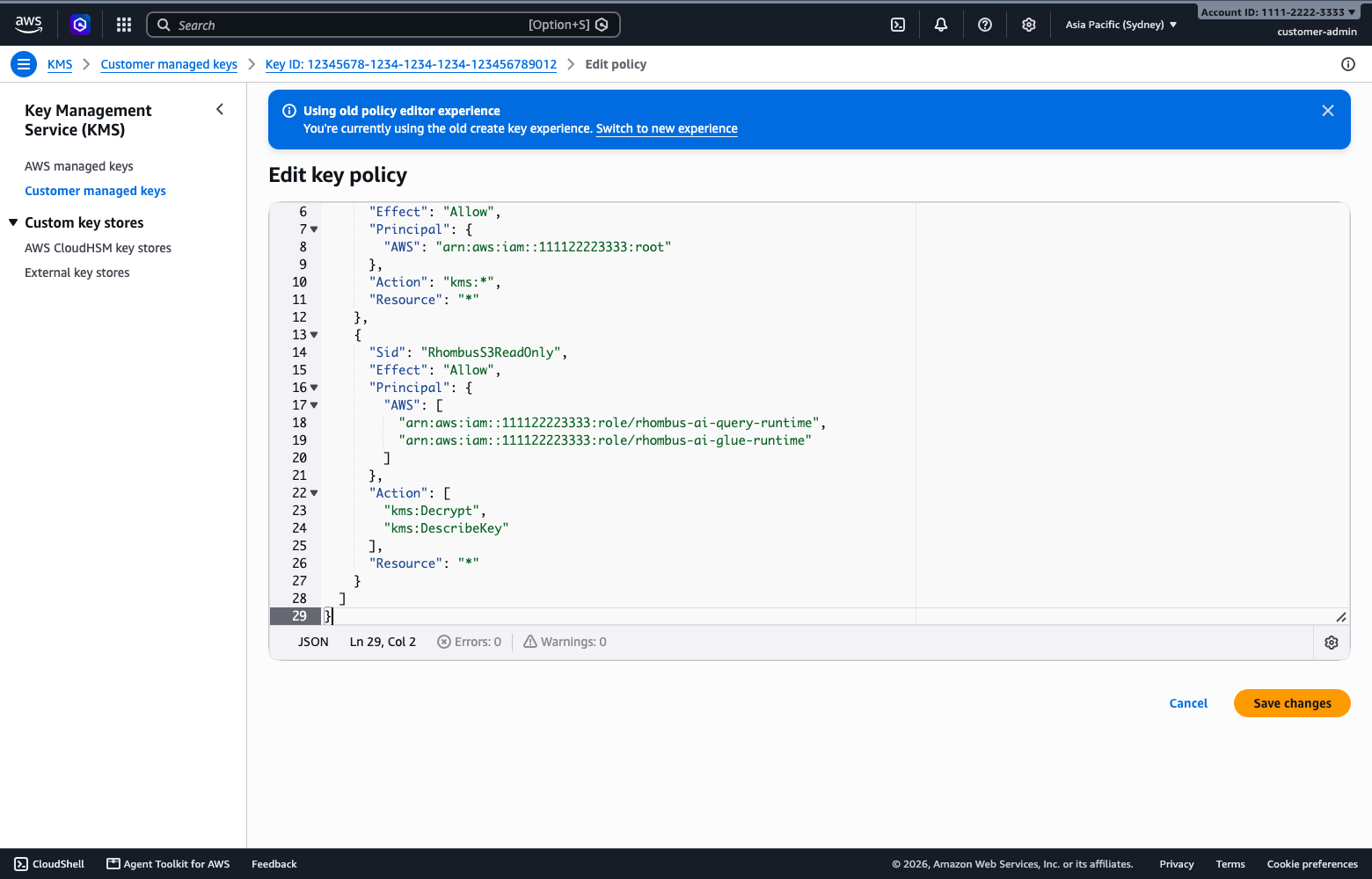Open the Feedback link in footer
The image size is (1372, 879).
pos(274,864)
